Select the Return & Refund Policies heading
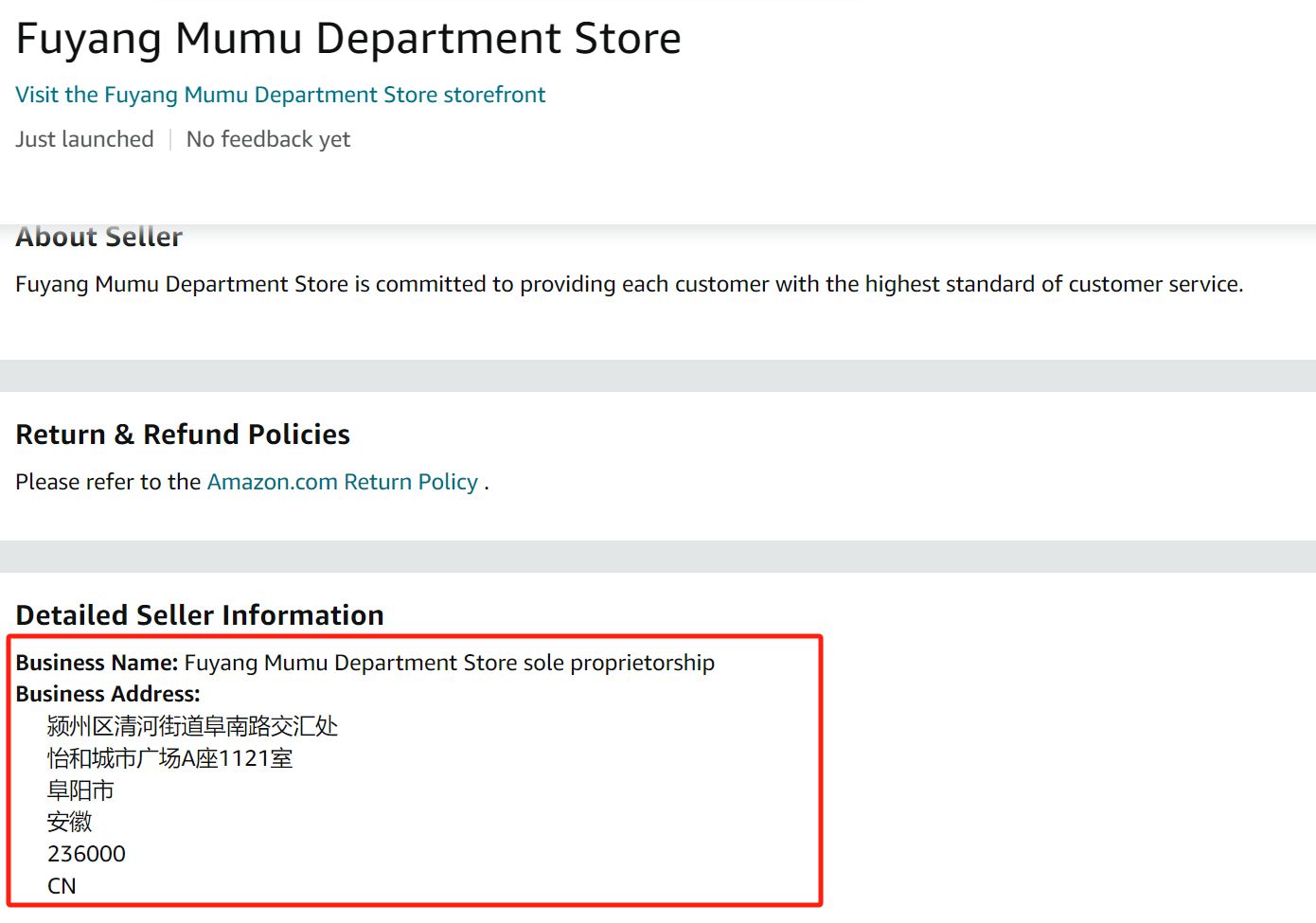The width and height of the screenshot is (1316, 923). [x=183, y=435]
